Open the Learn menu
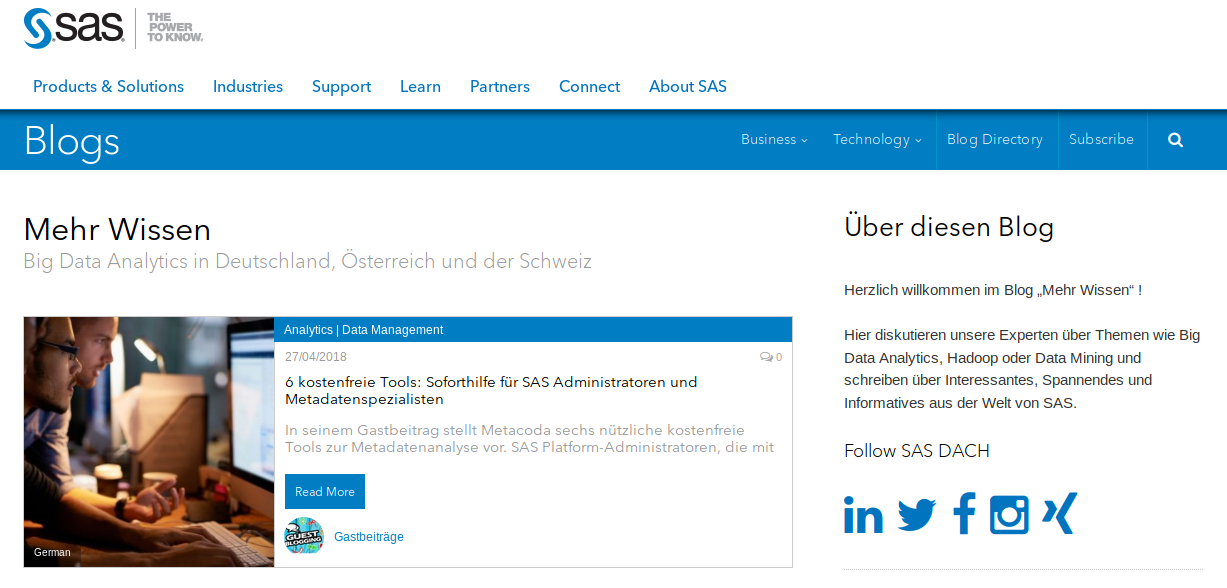Screen dimensions: 1227x588 pyautogui.click(x=420, y=87)
